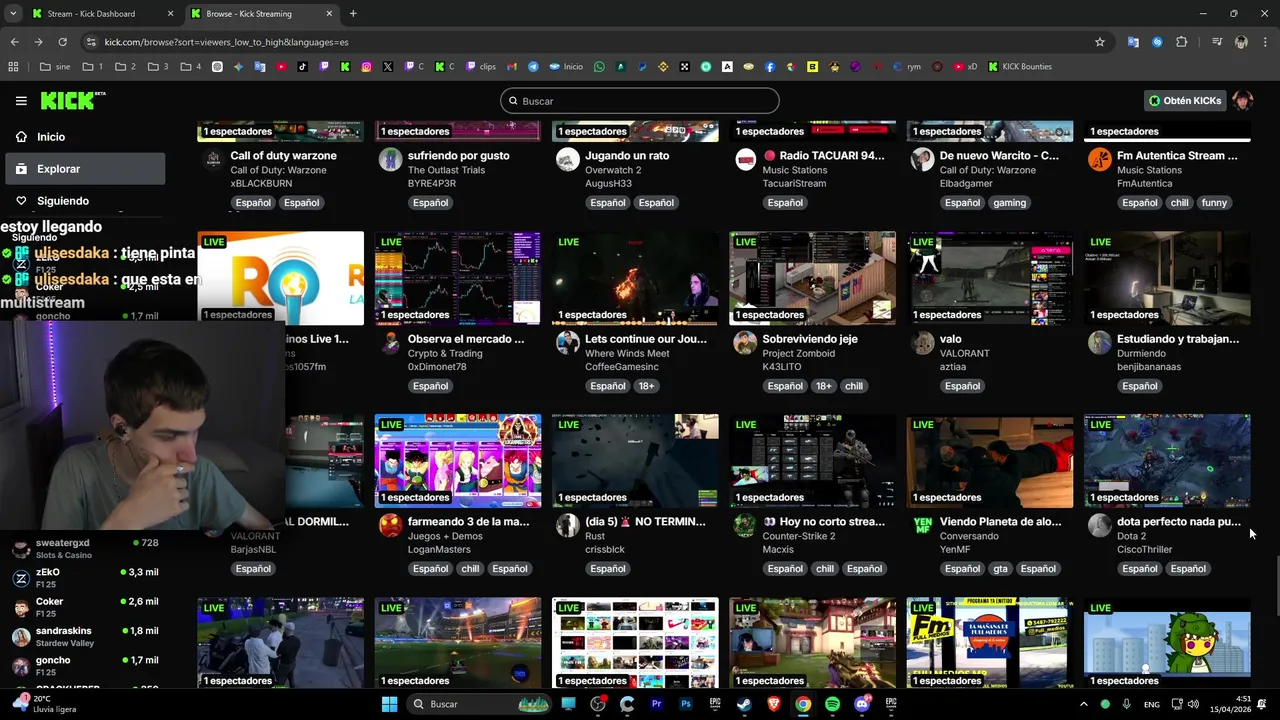Click the KICK logo
Screen dimensions: 1280x720
72,100
